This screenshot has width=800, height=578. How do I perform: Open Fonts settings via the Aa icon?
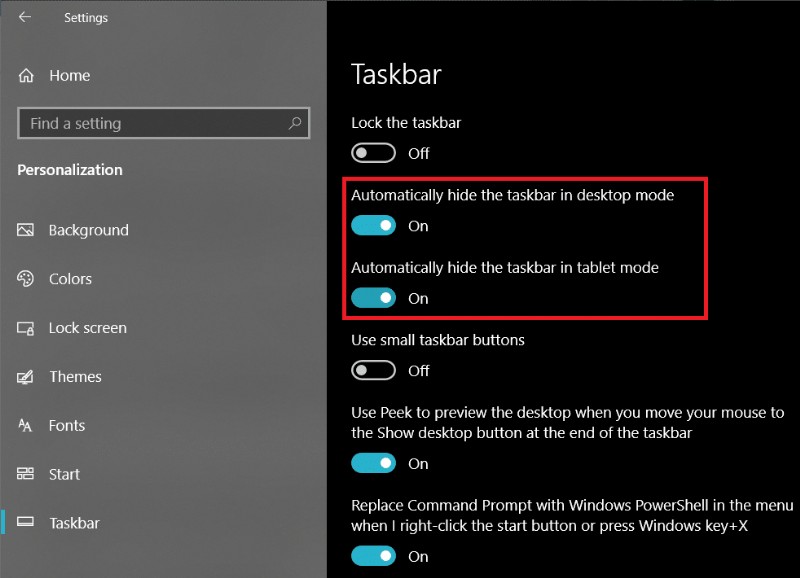coord(24,426)
